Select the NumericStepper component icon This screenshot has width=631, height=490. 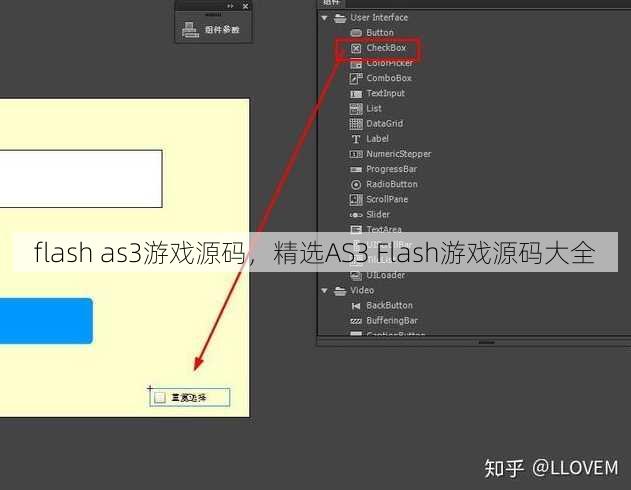[356, 154]
